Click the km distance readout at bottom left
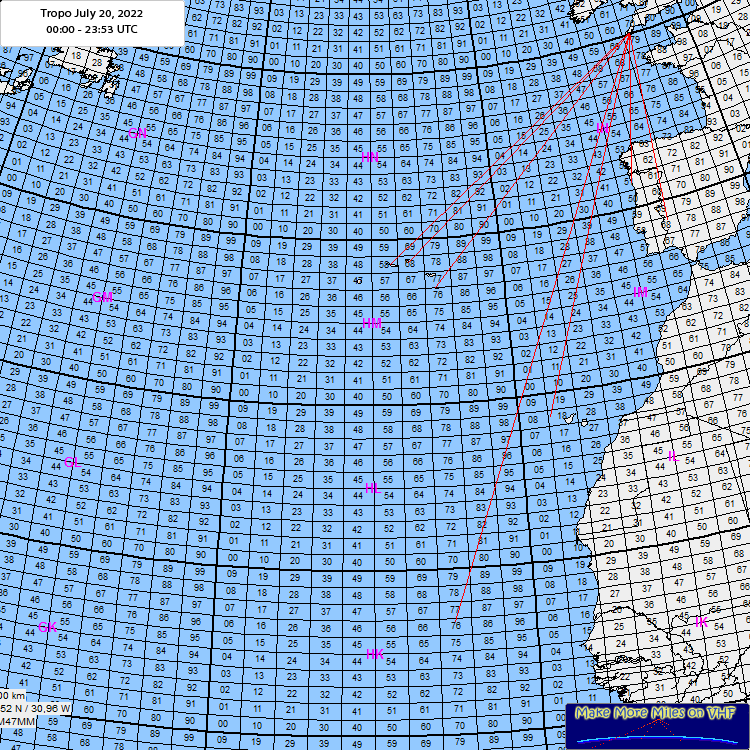Viewport: 750px width, 750px height. pyautogui.click(x=14, y=695)
